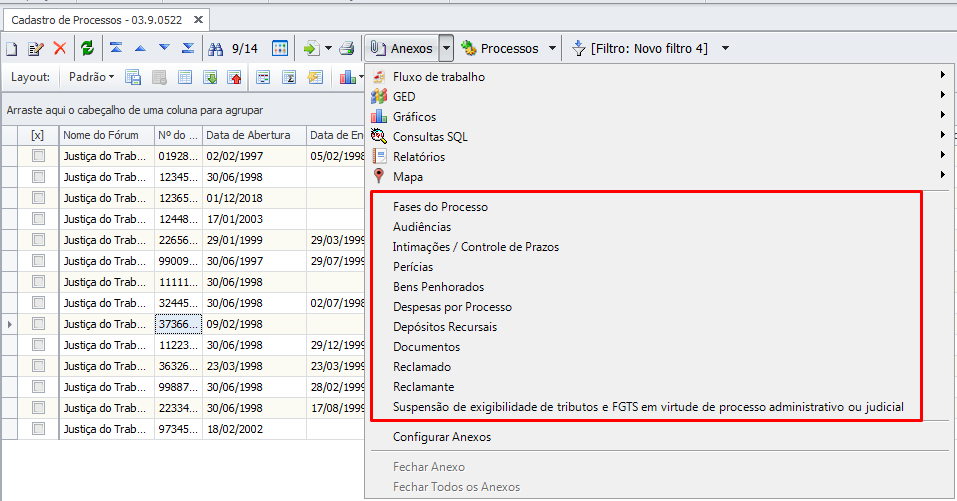Open the Anexos dropdown arrow
Viewport: 957px width, 501px height.
click(x=446, y=48)
